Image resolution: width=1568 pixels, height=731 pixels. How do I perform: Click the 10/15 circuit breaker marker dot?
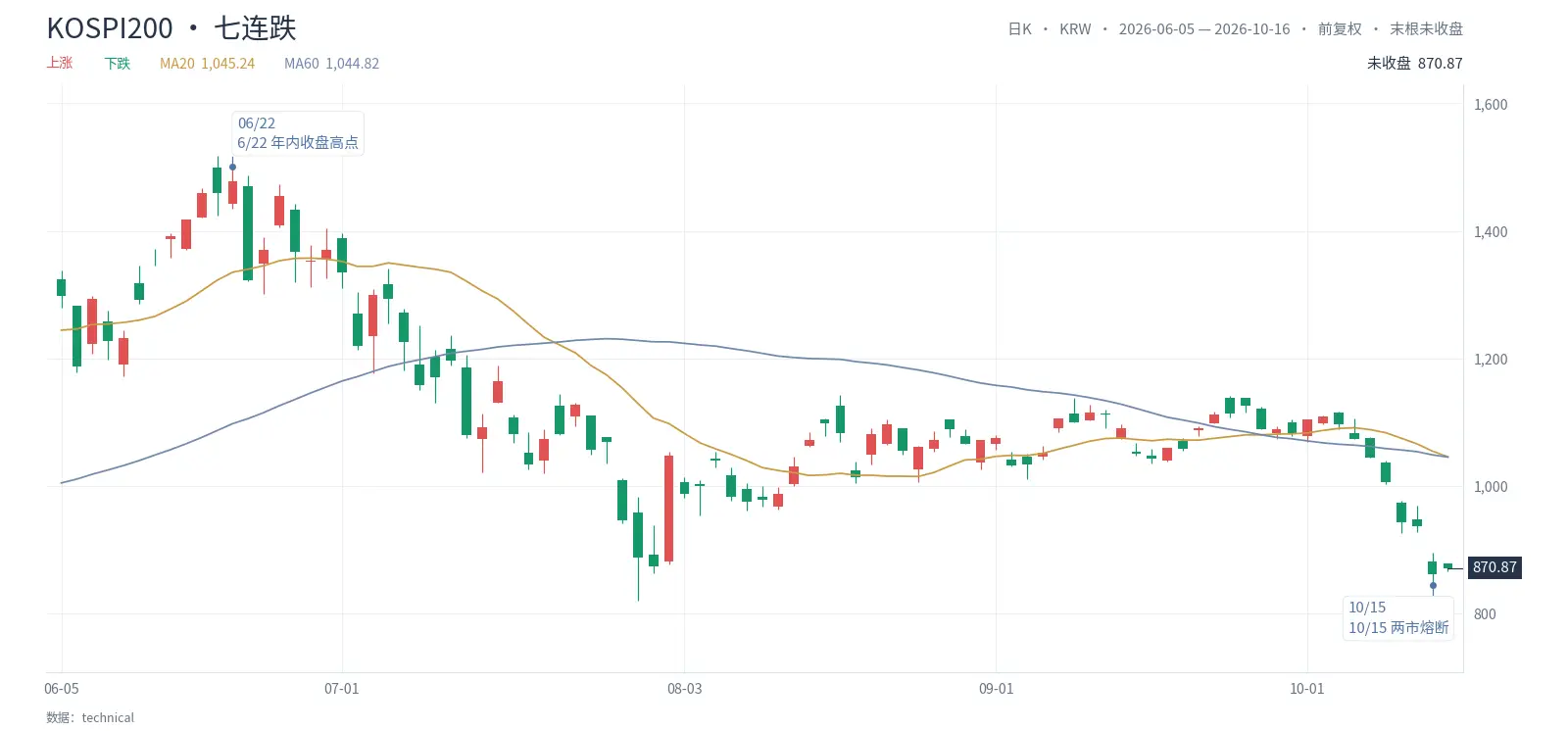(1433, 586)
